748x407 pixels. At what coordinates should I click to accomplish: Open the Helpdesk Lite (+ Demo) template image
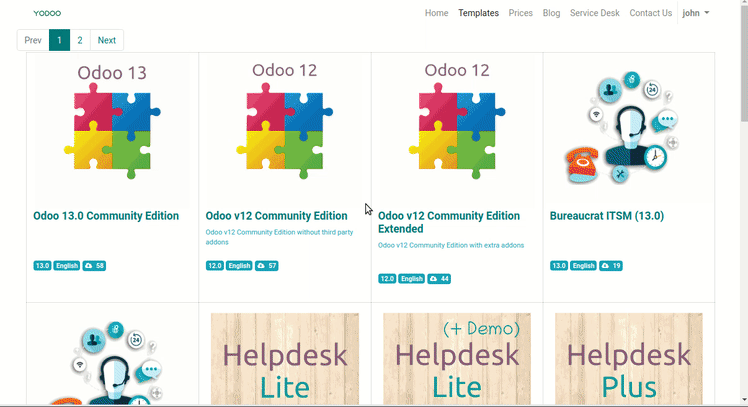pos(457,358)
